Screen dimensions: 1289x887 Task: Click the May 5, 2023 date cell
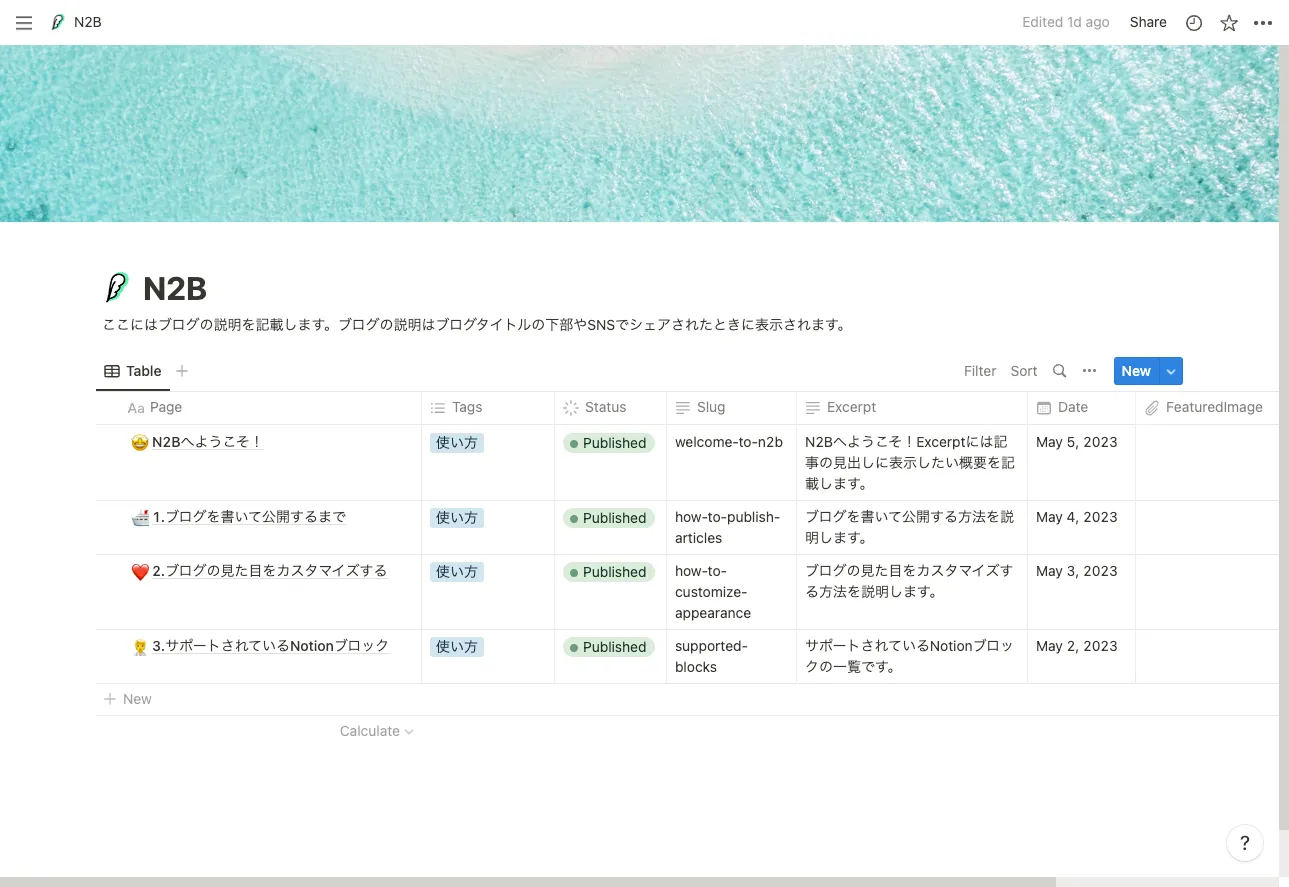1081,463
